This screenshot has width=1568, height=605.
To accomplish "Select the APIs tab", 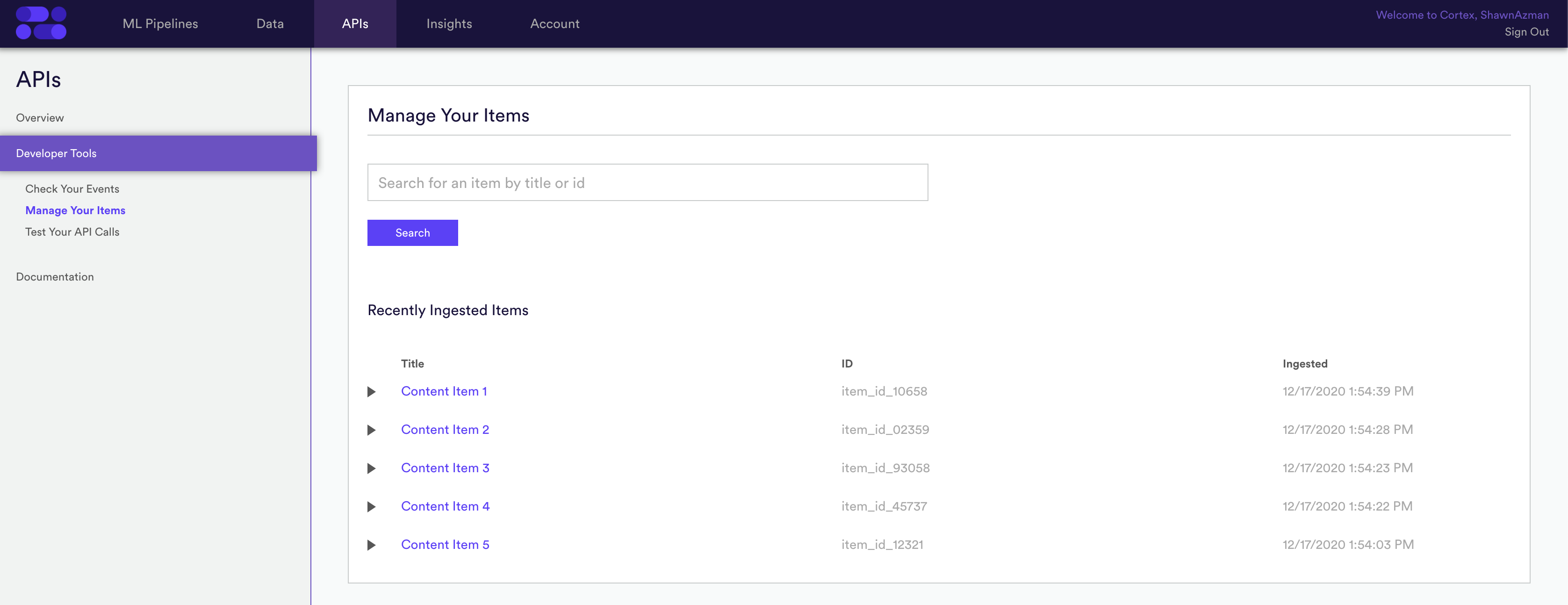I will click(355, 24).
